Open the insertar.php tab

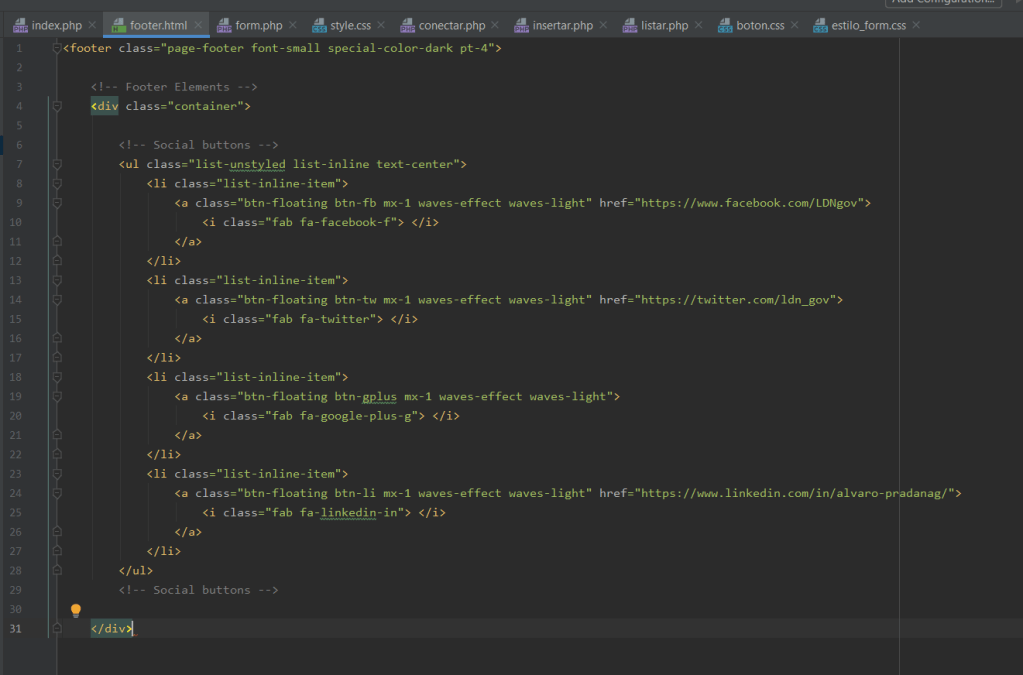coord(562,25)
